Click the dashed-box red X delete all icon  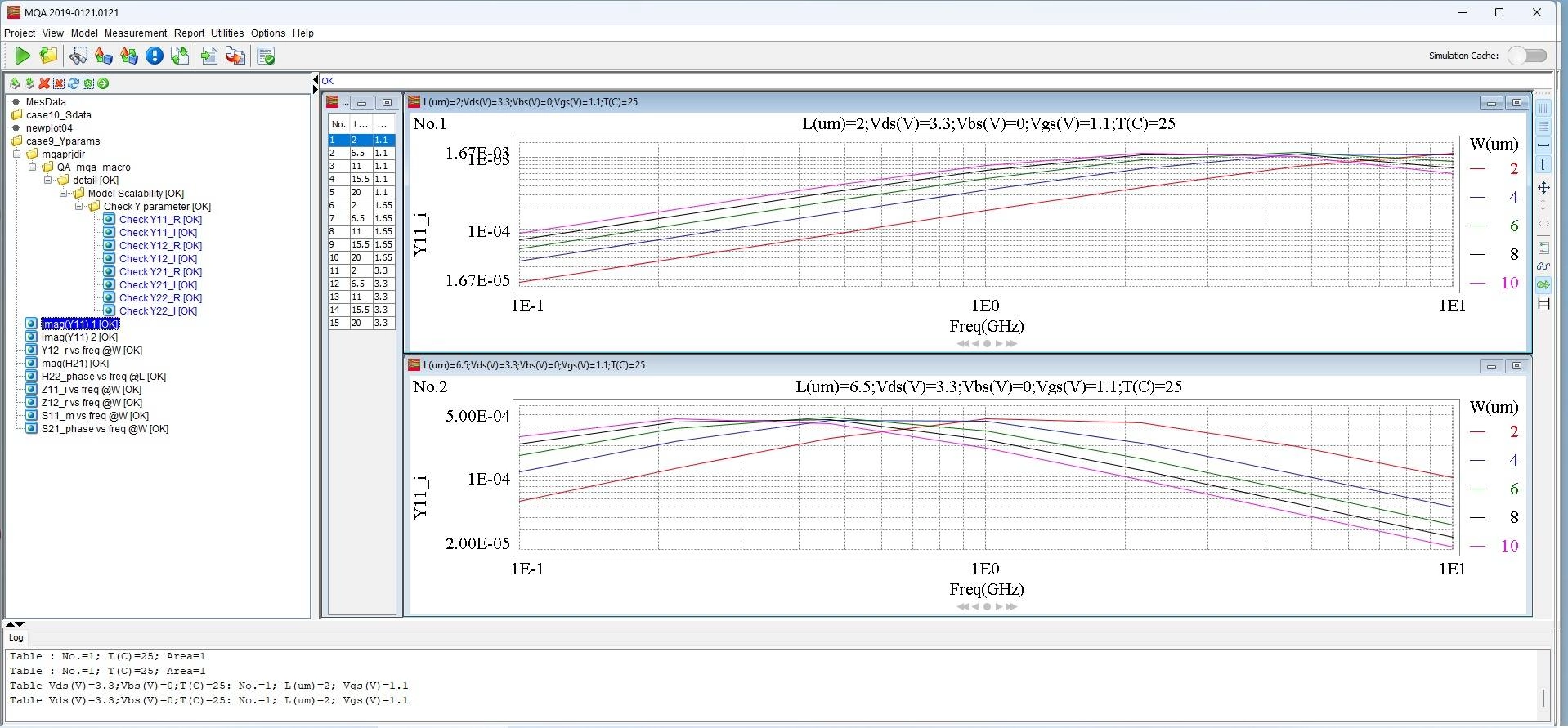click(x=59, y=83)
